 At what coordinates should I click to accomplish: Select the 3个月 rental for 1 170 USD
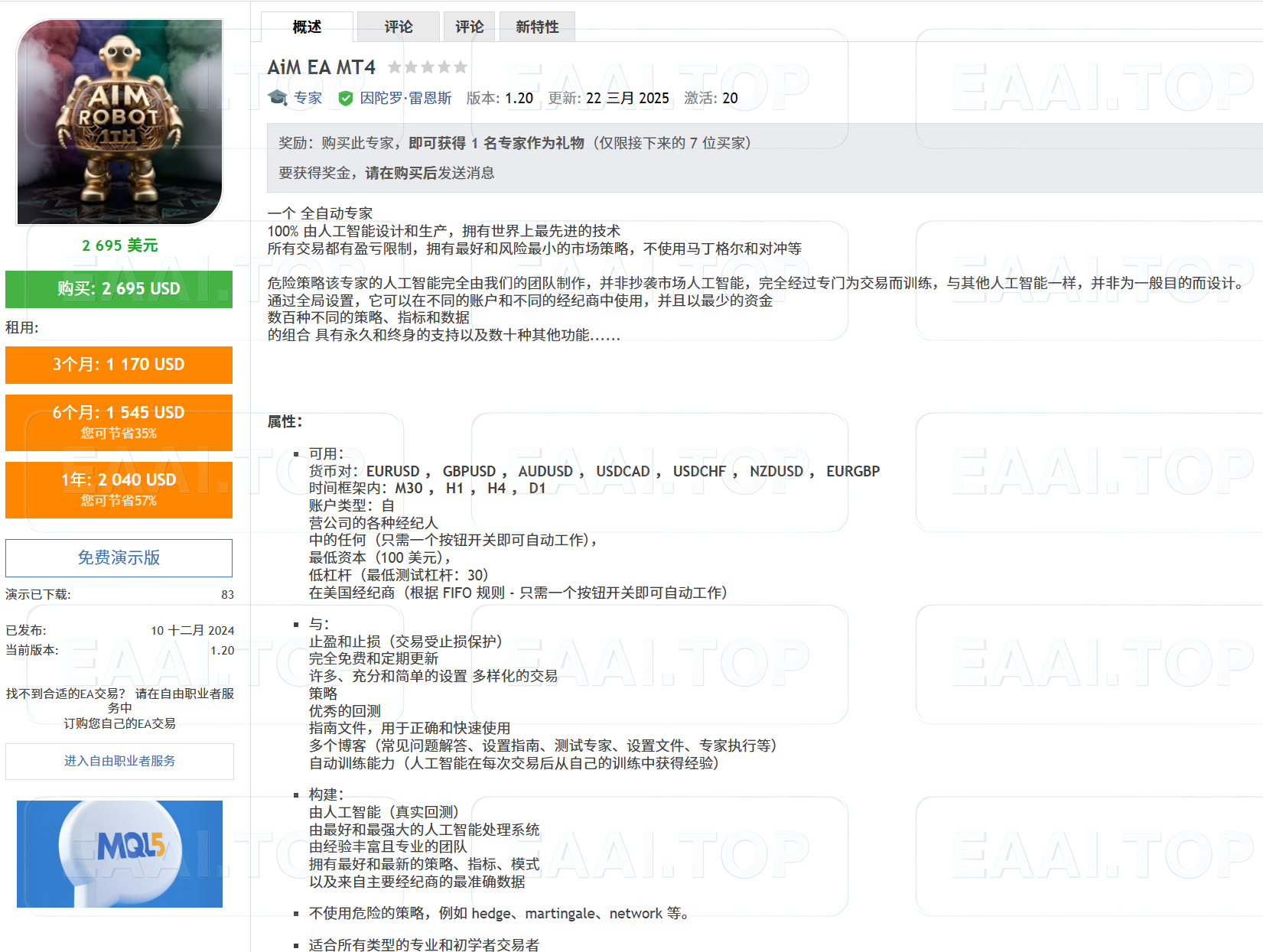point(119,365)
